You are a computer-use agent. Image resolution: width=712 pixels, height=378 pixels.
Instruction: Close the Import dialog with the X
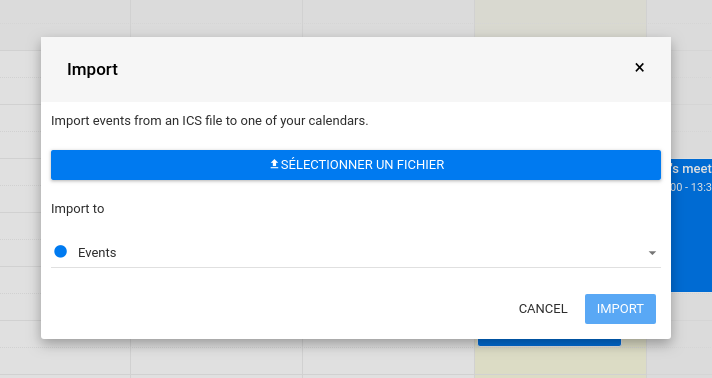639,68
